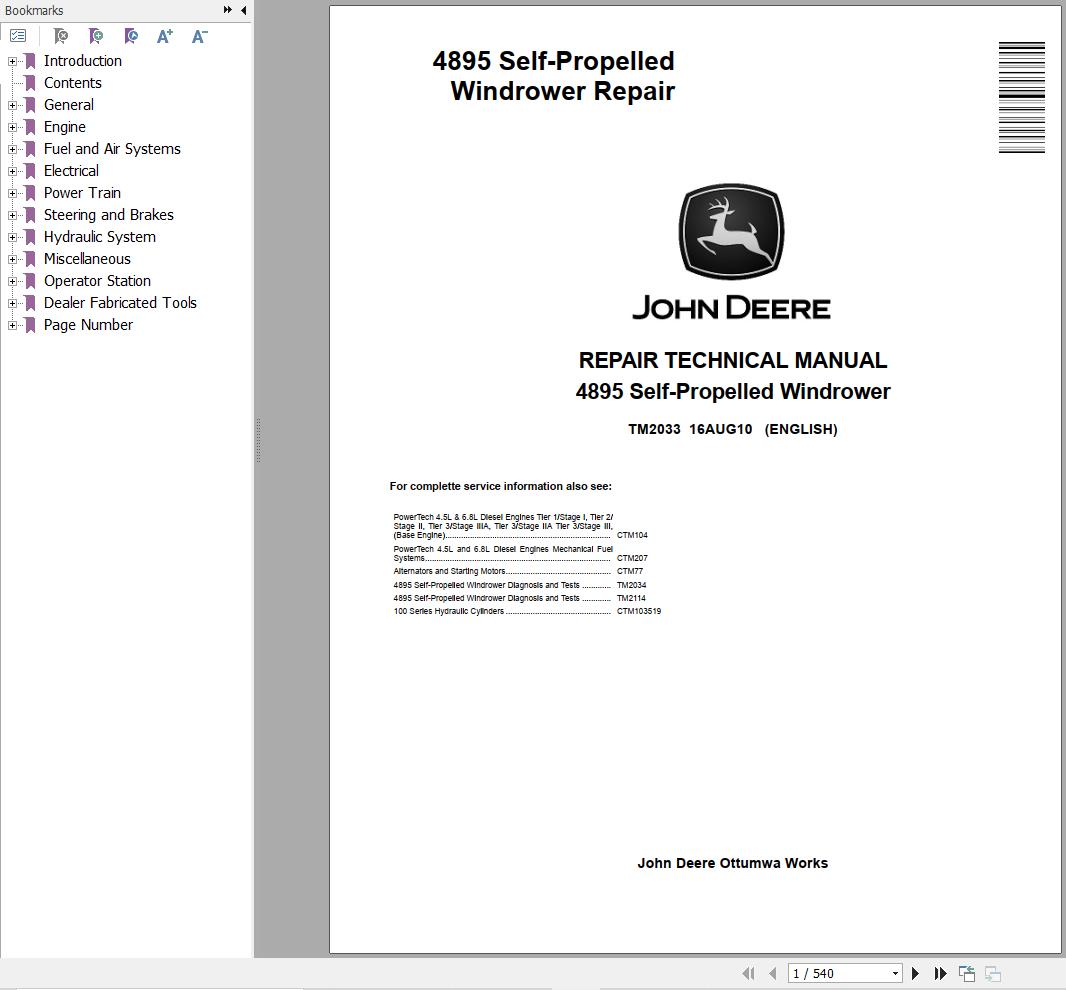Open the Contents bookmark
1066x990 pixels.
(73, 83)
